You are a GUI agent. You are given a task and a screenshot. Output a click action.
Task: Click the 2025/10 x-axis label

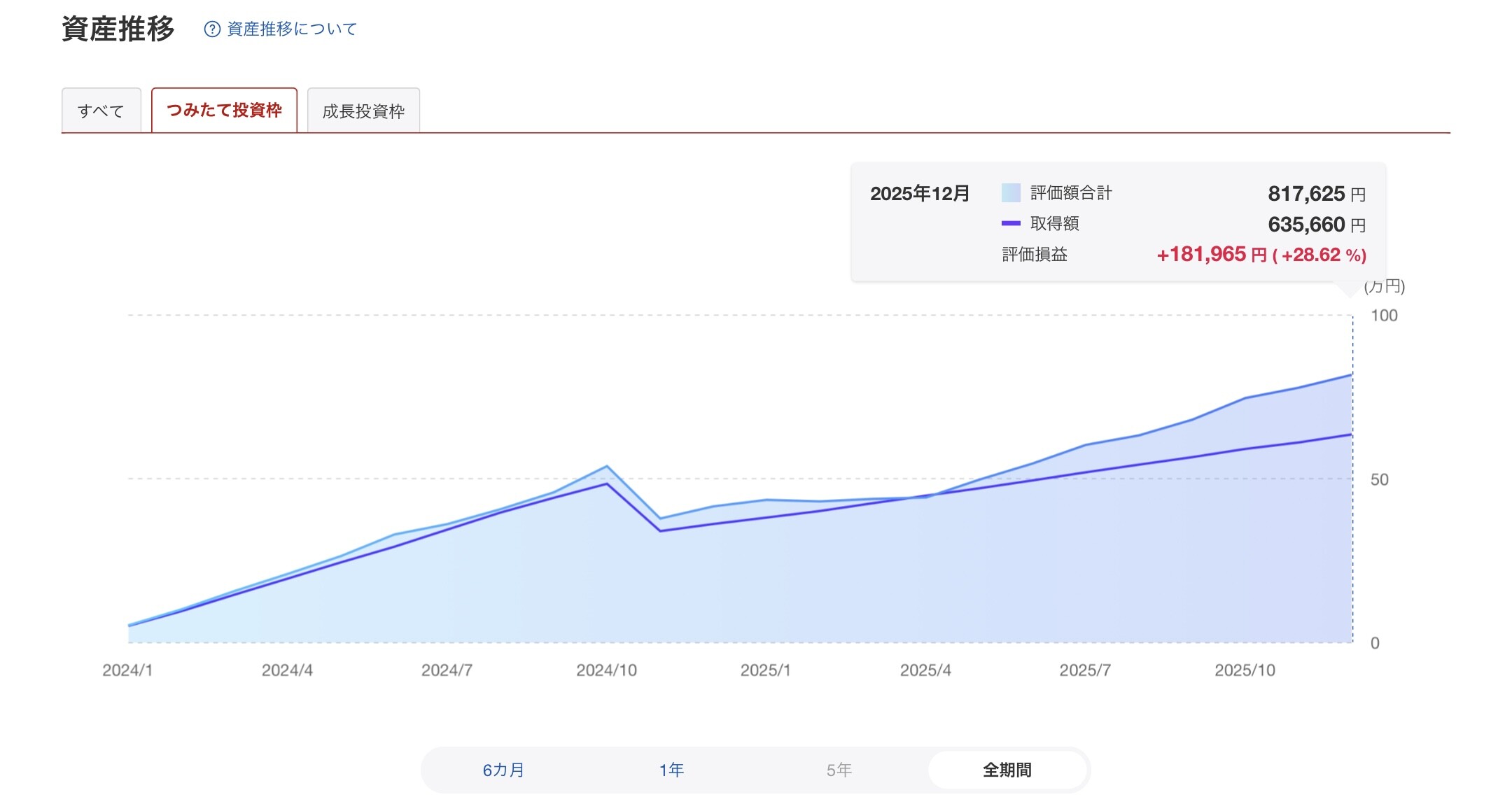click(x=1245, y=670)
